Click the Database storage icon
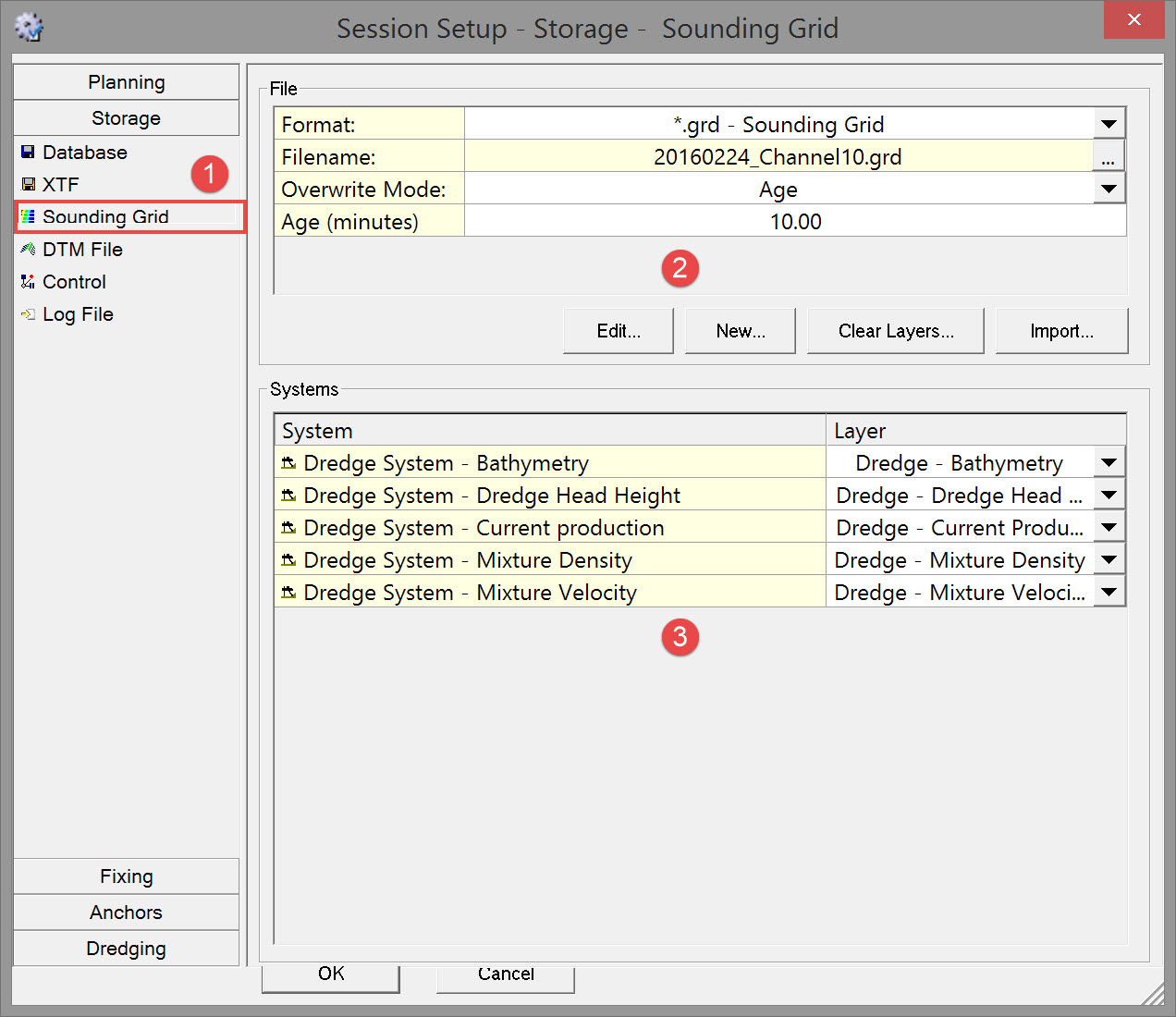1176x1017 pixels. tap(28, 153)
